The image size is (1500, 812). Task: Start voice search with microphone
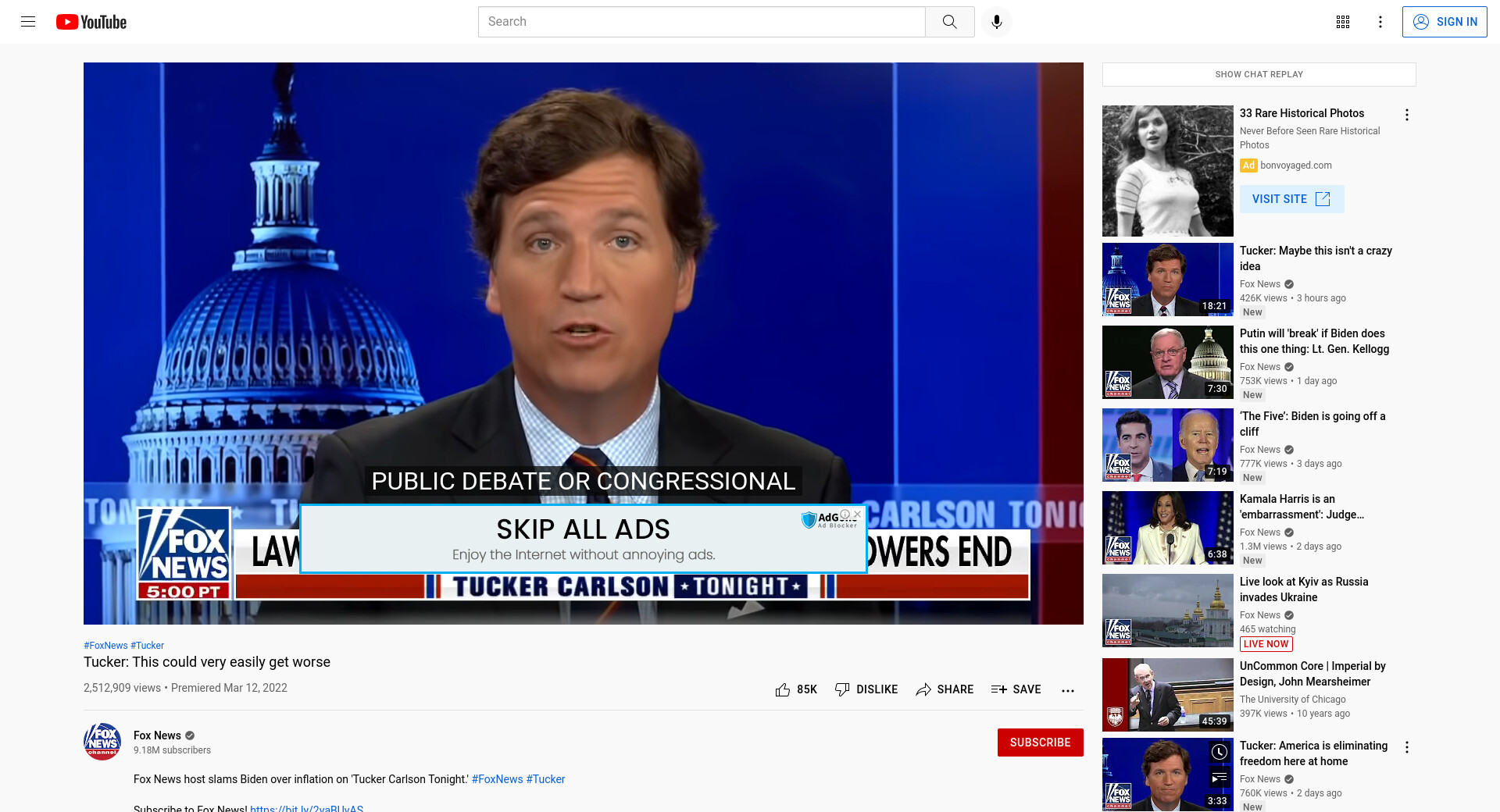point(997,22)
